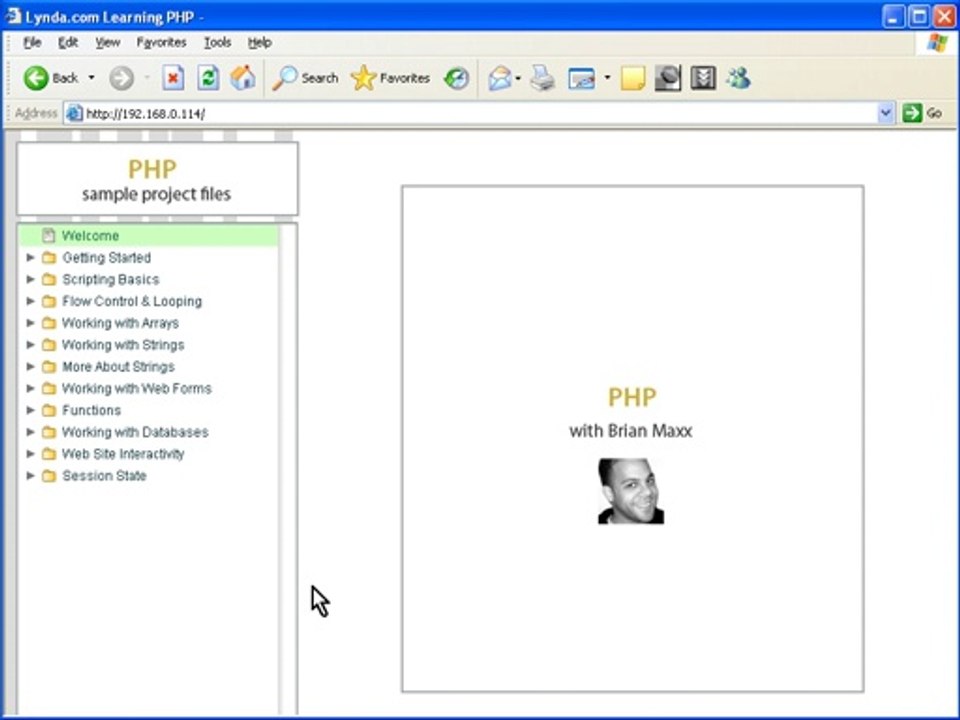
Task: Expand Web Site Interactivity arrow
Action: (x=30, y=454)
